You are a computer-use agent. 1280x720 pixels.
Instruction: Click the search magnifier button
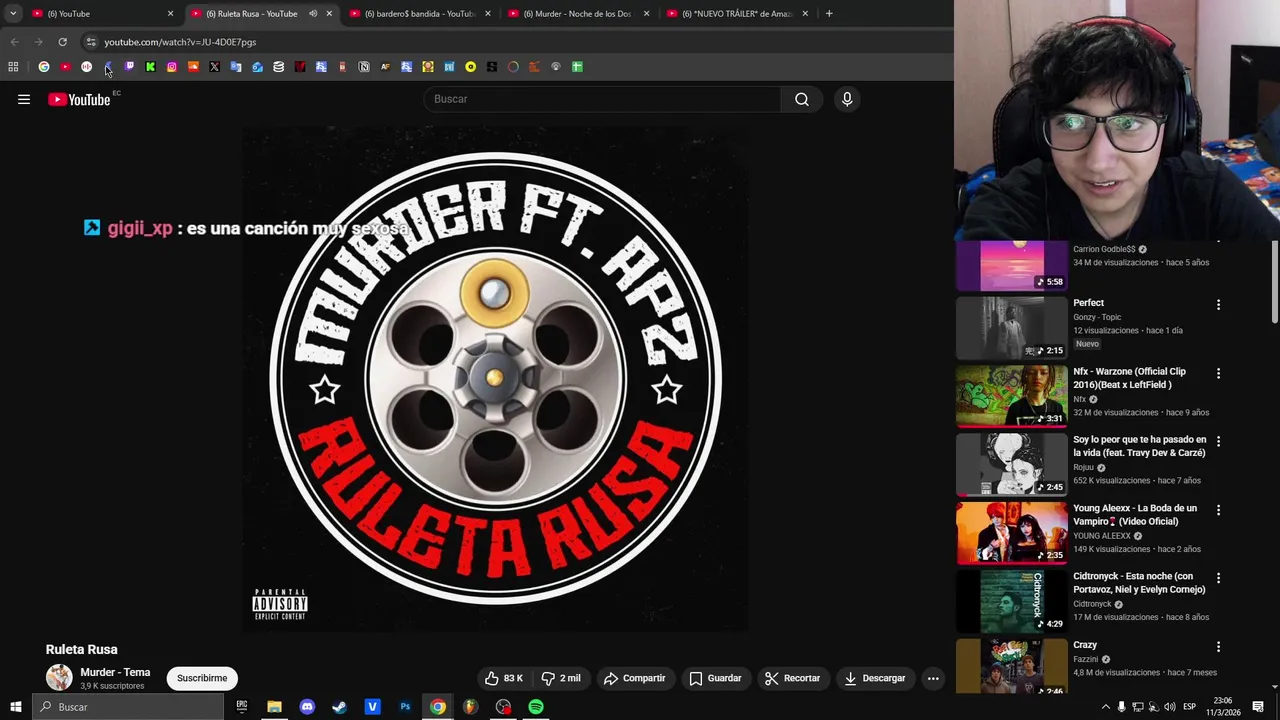pyautogui.click(x=802, y=99)
